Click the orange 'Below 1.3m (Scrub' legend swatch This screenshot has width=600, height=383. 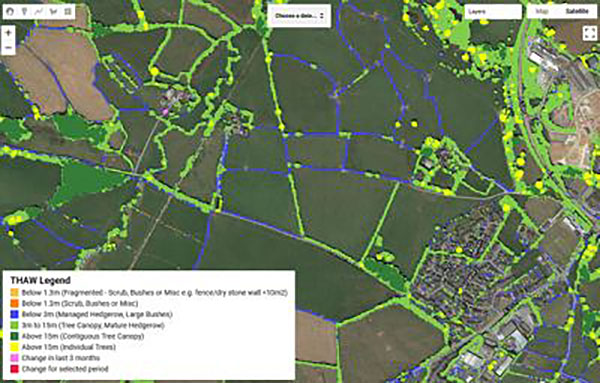(15, 303)
